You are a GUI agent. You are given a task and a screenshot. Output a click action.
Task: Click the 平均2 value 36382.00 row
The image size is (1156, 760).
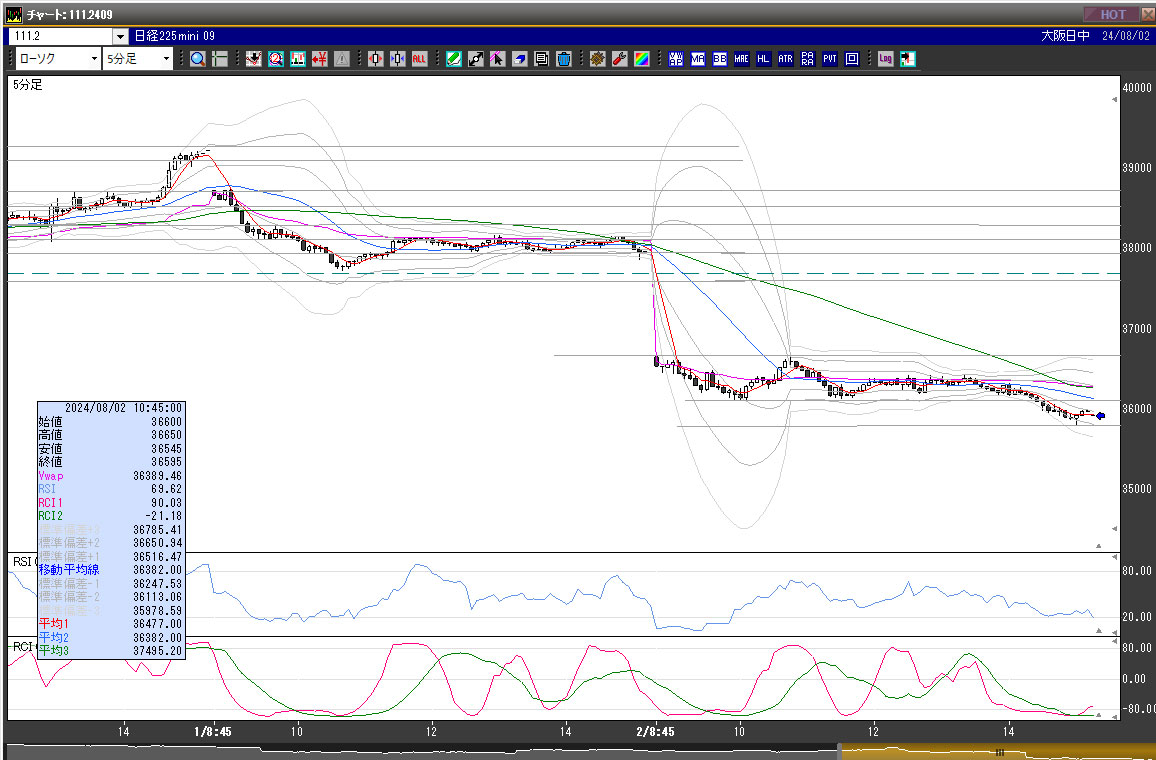tap(111, 638)
